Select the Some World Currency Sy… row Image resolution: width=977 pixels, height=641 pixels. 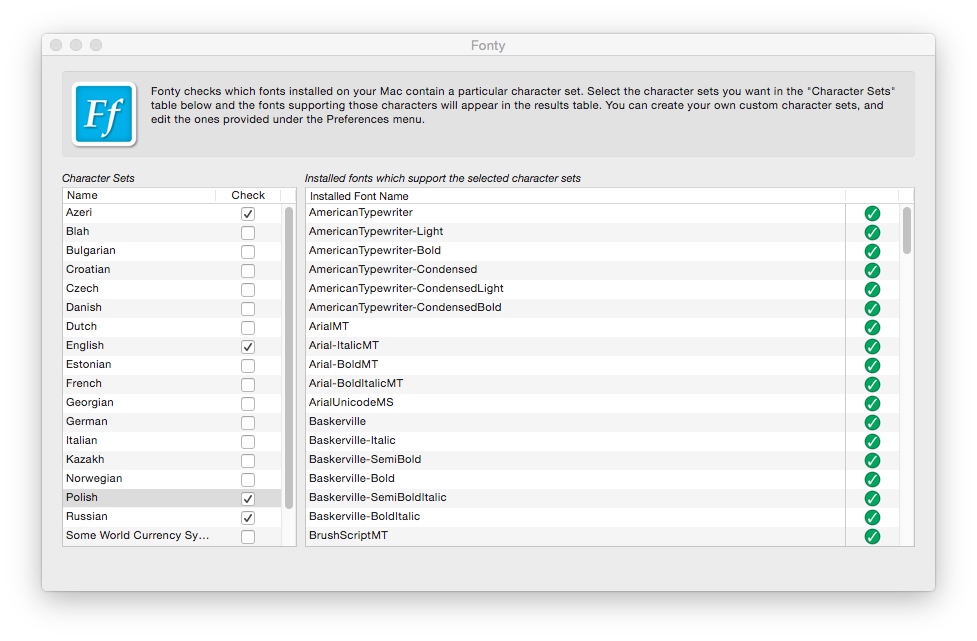tap(172, 536)
